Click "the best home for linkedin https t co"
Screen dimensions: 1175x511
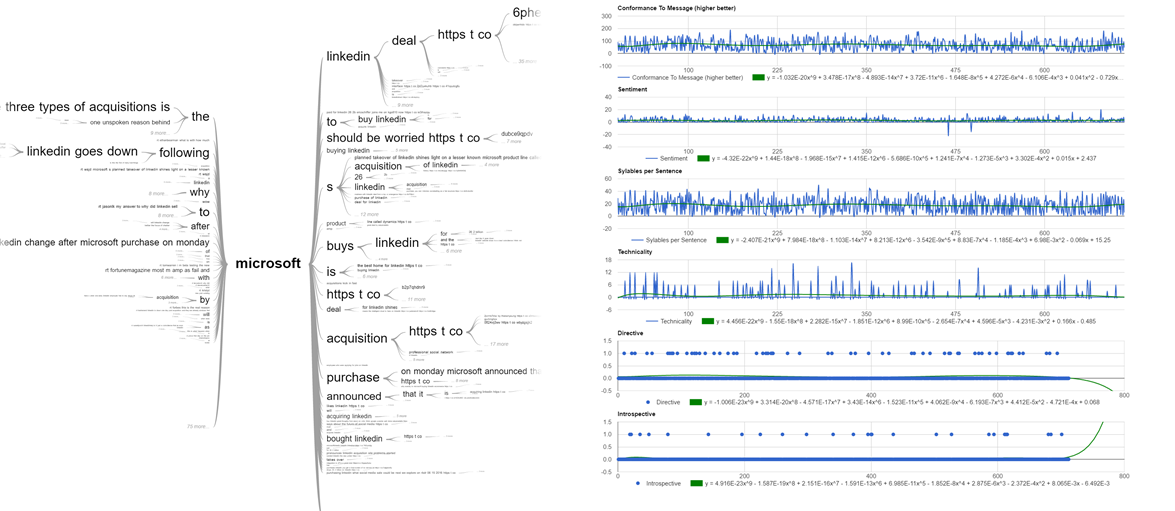[x=389, y=265]
